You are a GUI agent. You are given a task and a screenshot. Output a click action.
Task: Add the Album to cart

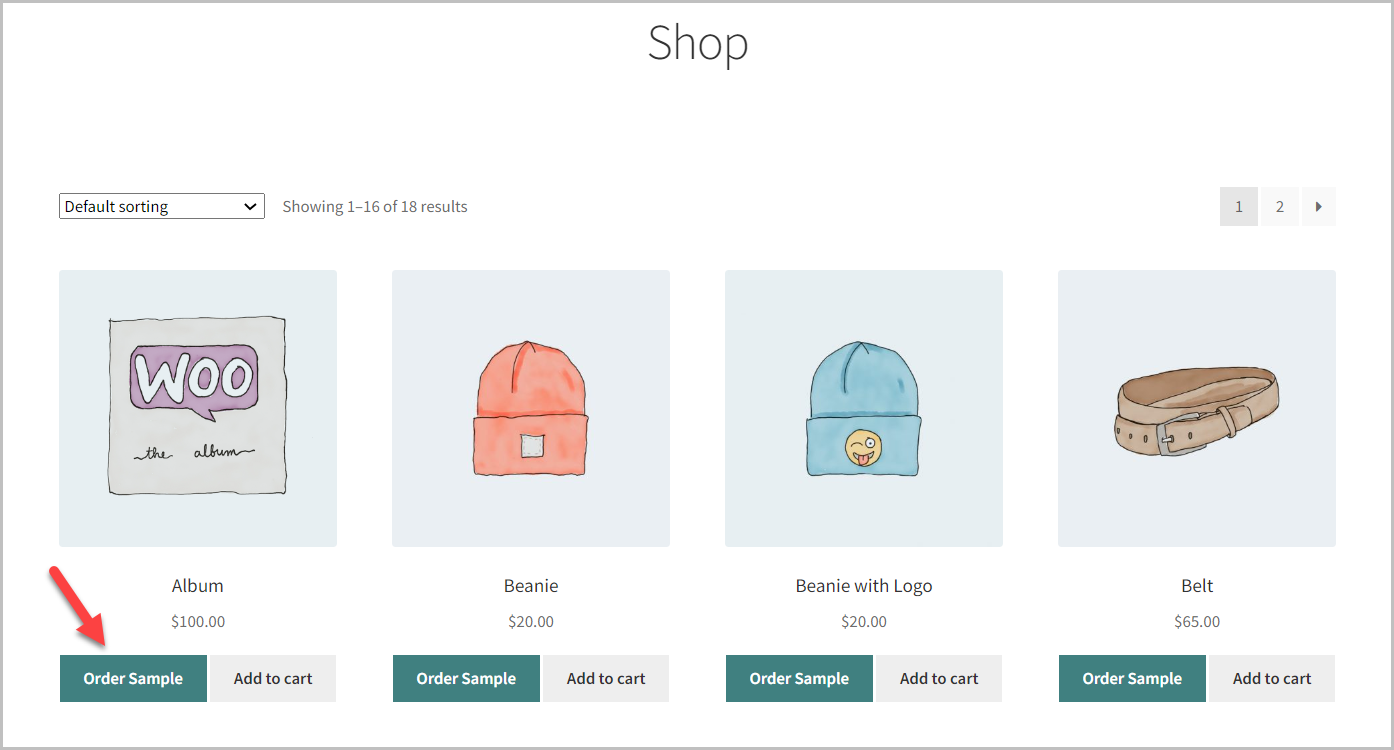pos(272,678)
